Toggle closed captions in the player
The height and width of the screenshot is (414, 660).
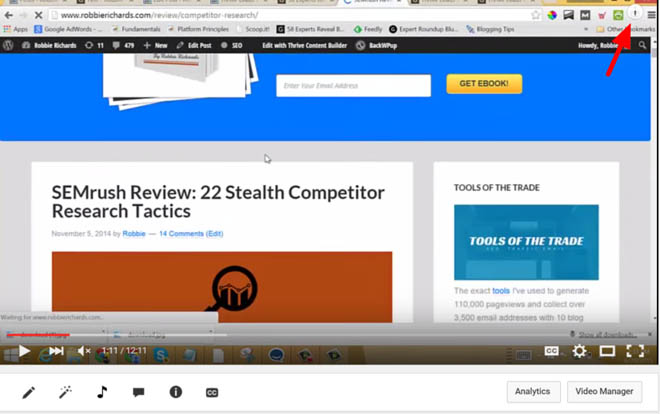coord(551,351)
